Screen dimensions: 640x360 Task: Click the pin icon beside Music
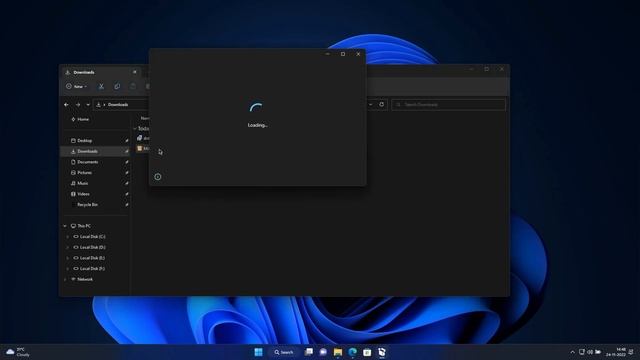[x=127, y=183]
